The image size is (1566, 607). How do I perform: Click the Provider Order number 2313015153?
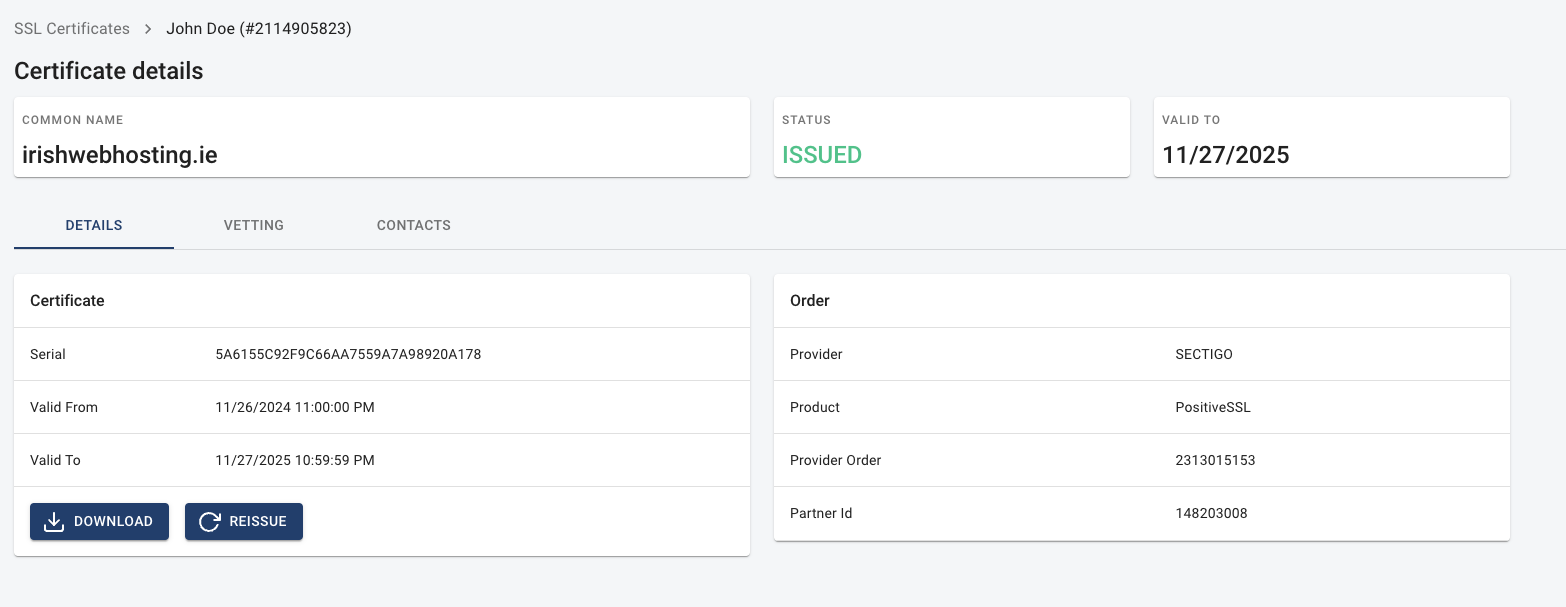(x=1215, y=460)
